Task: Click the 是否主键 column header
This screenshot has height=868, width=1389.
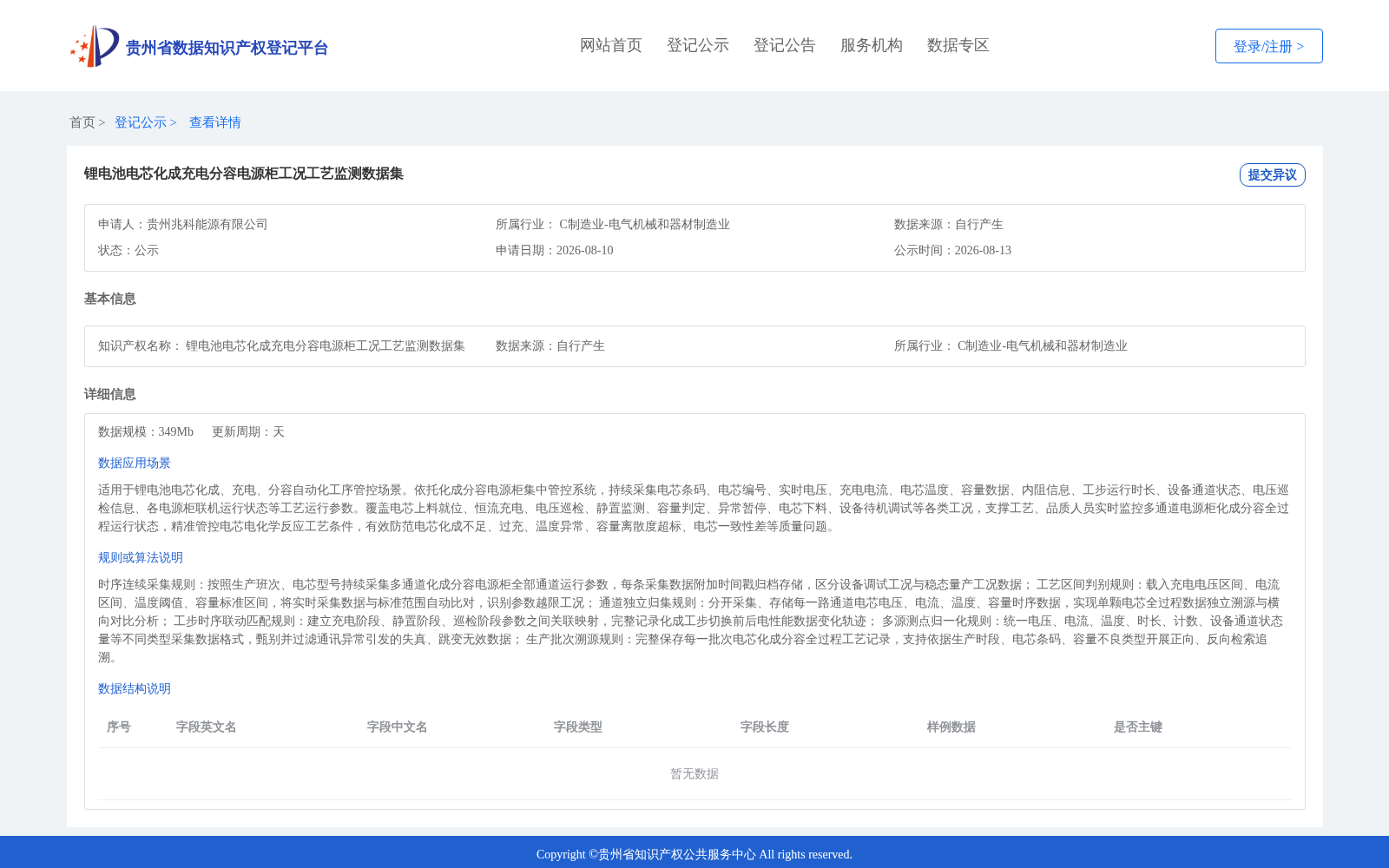Action: point(1138,727)
